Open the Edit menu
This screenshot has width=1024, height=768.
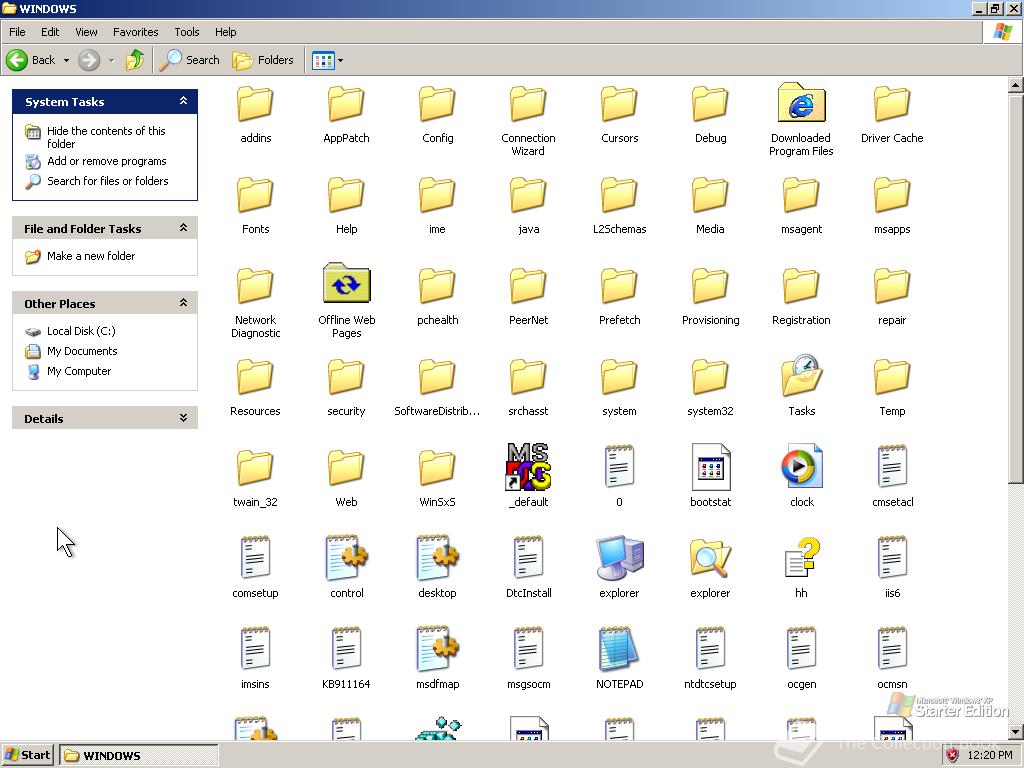pos(50,32)
